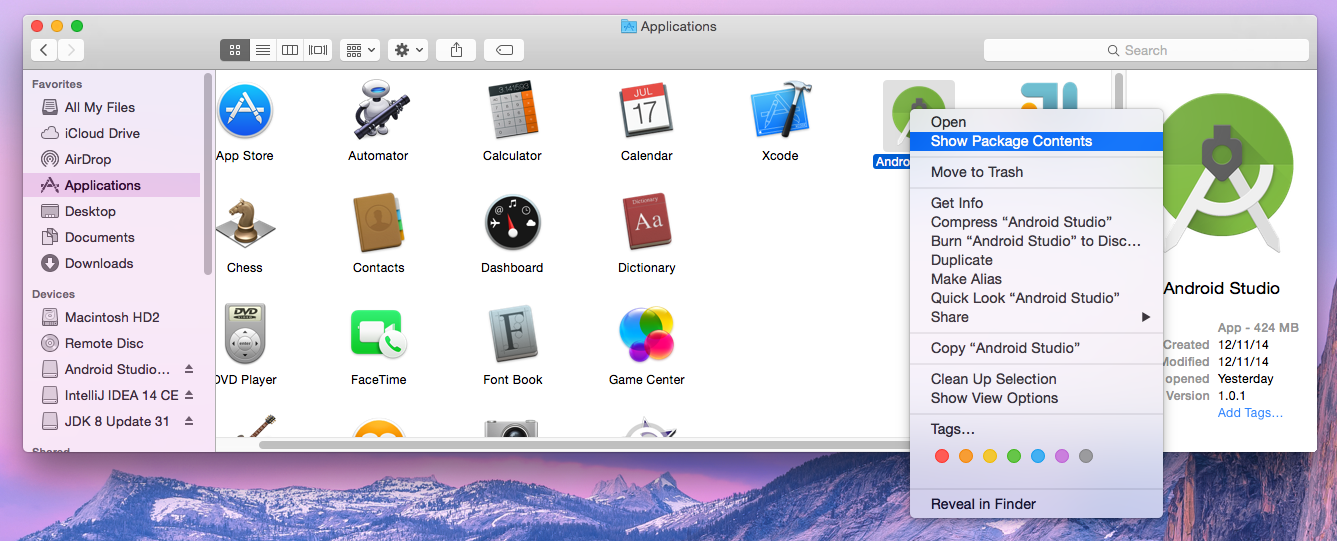Image resolution: width=1337 pixels, height=541 pixels.
Task: Open Documents folder in sidebar
Action: (110, 237)
